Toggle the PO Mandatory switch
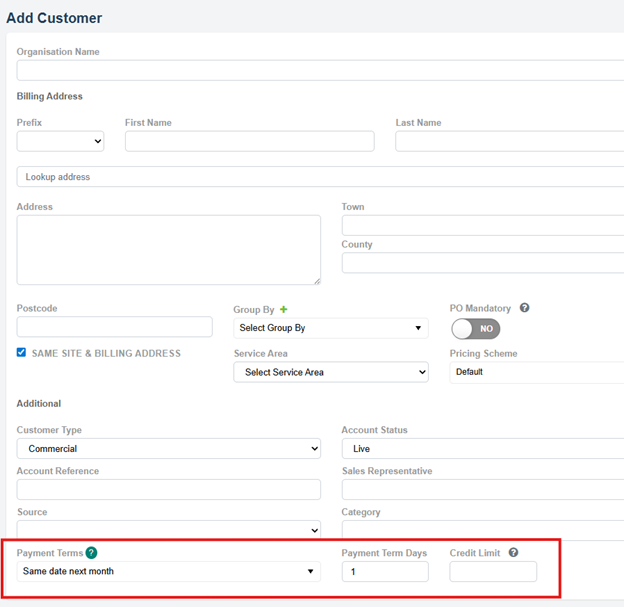 pyautogui.click(x=475, y=328)
